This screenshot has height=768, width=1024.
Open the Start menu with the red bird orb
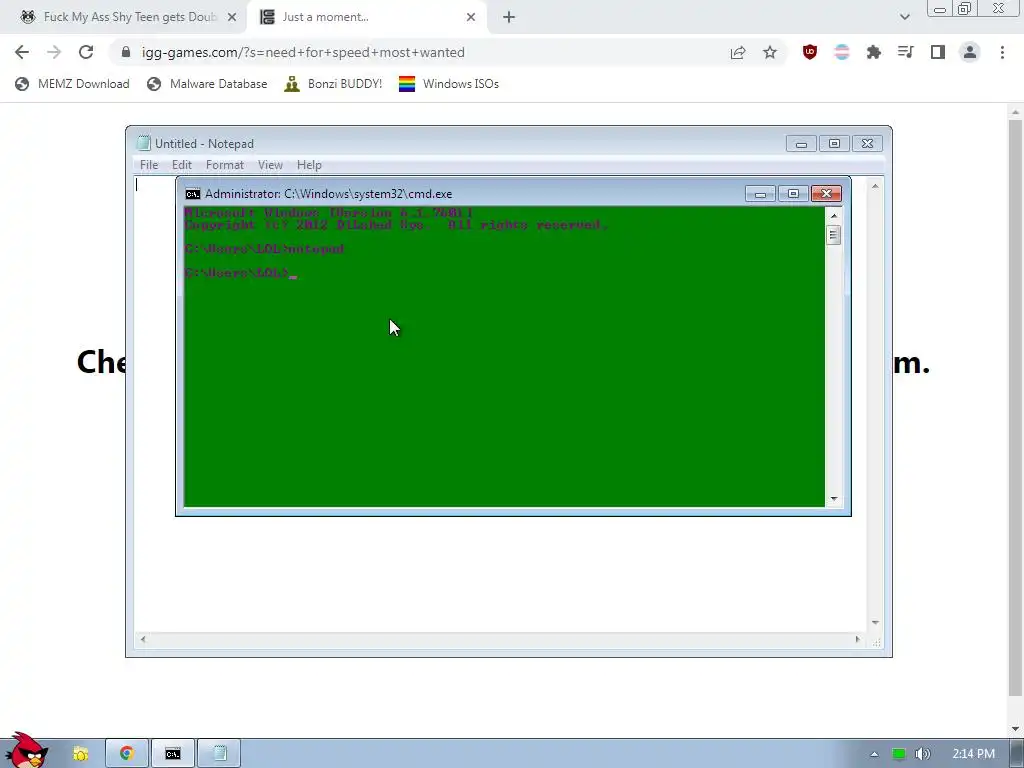point(26,751)
